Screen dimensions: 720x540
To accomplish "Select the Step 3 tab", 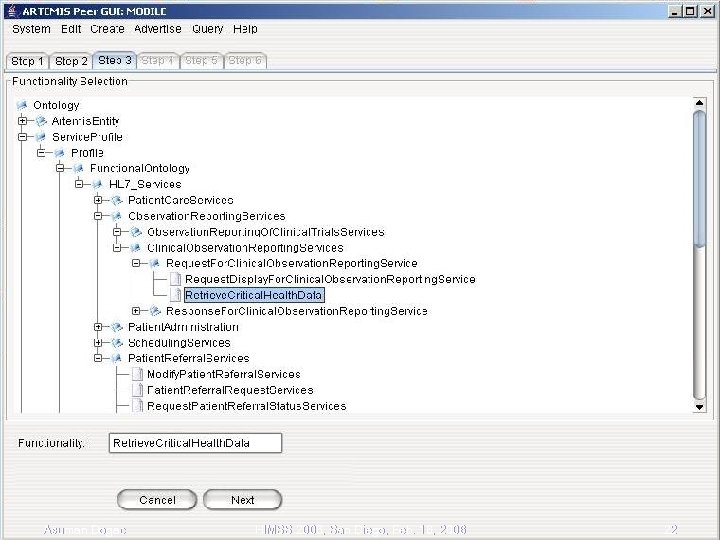I will 115,60.
